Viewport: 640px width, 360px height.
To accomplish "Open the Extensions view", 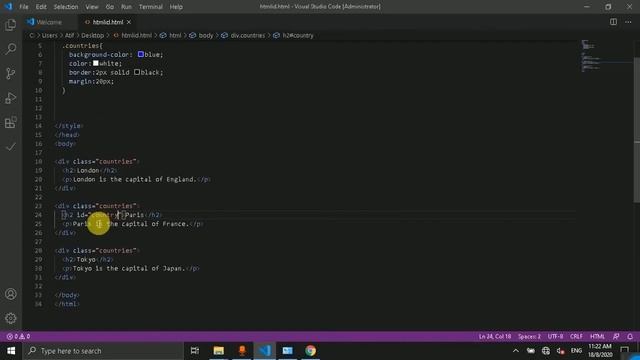I will [11, 122].
